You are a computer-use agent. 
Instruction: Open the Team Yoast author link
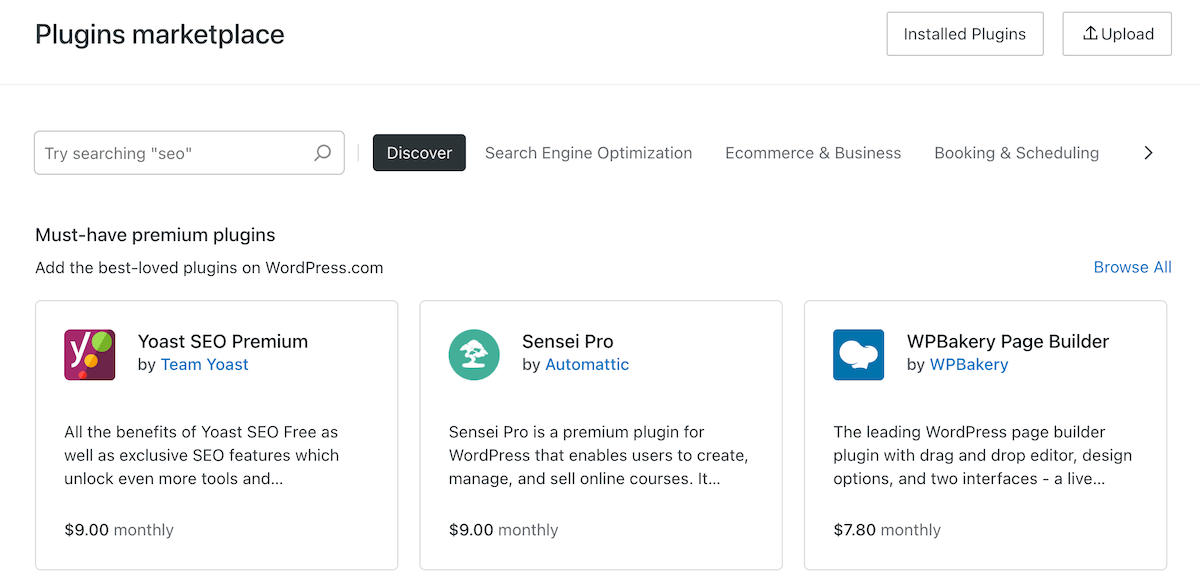click(x=205, y=365)
